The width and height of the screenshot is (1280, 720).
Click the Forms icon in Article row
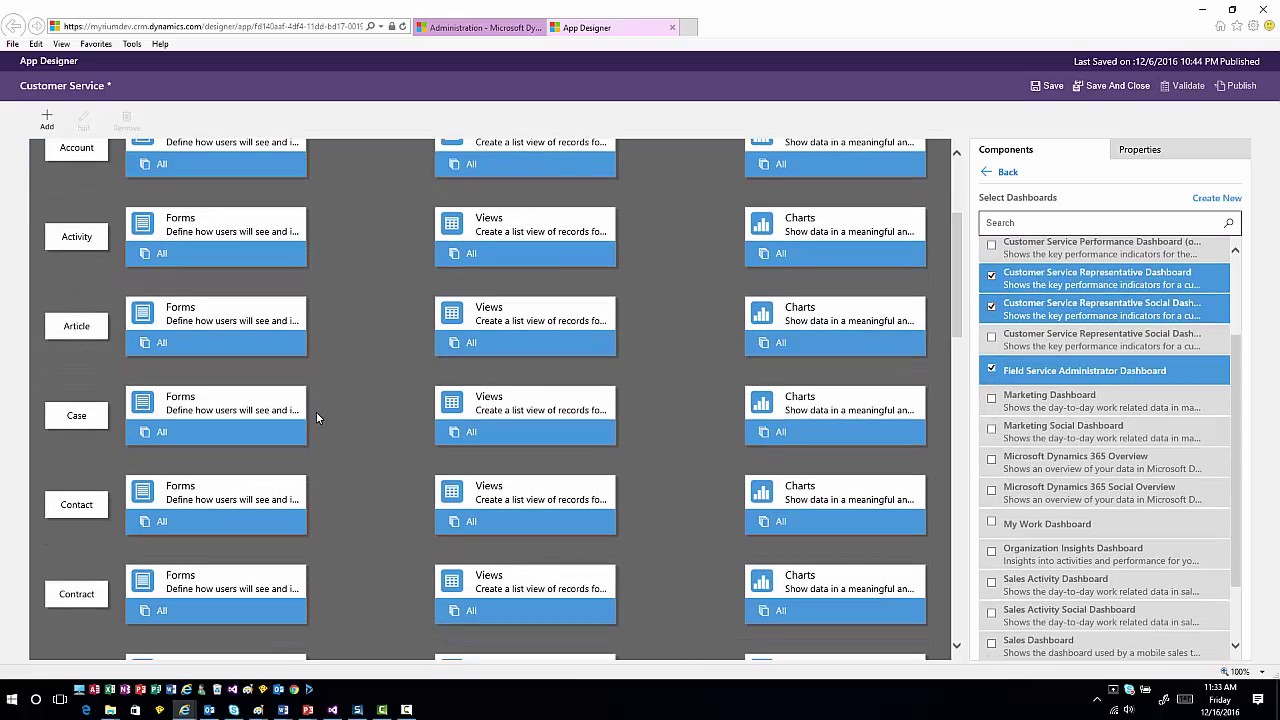point(143,314)
